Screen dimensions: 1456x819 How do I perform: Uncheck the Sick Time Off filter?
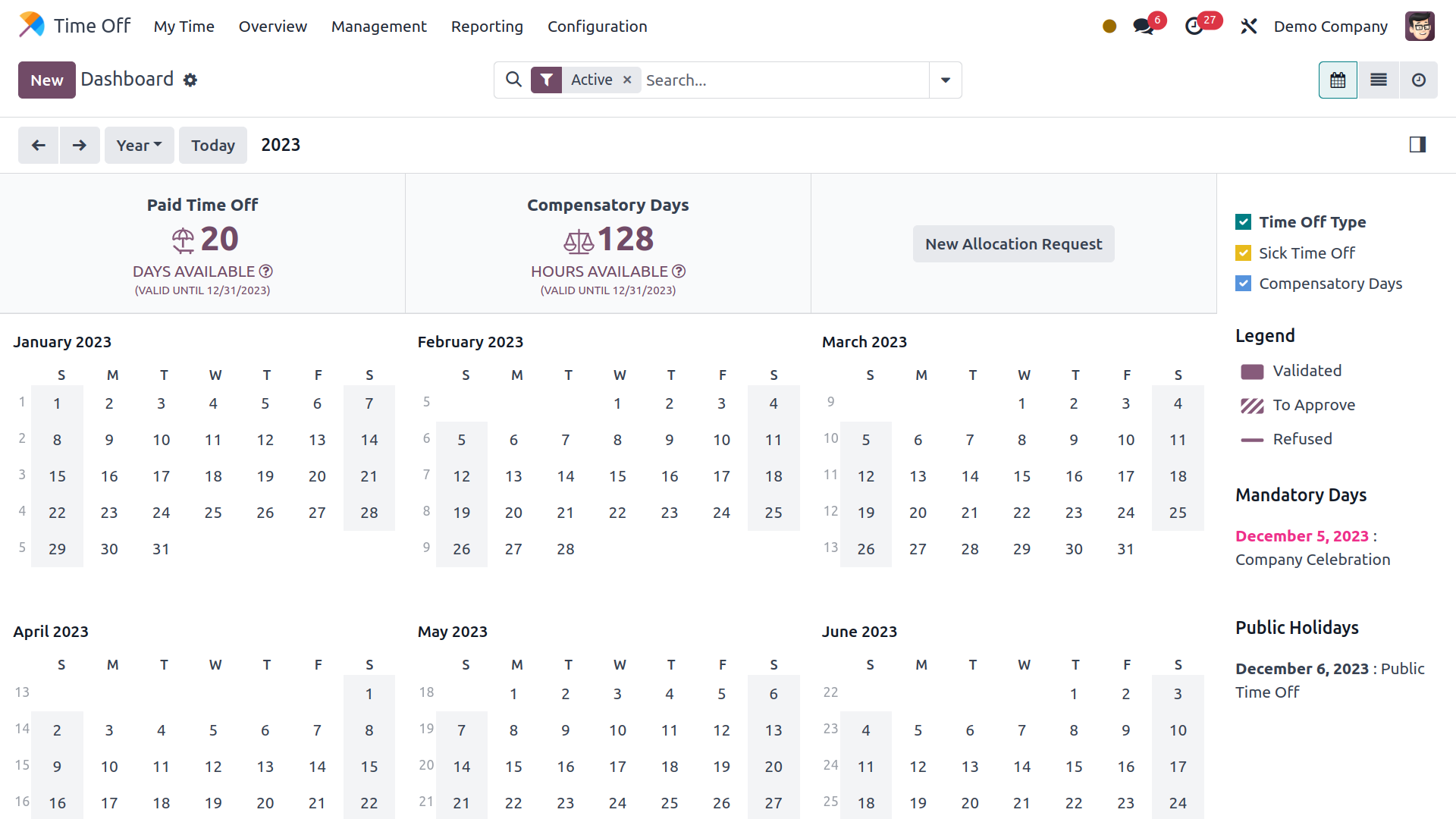(1243, 253)
